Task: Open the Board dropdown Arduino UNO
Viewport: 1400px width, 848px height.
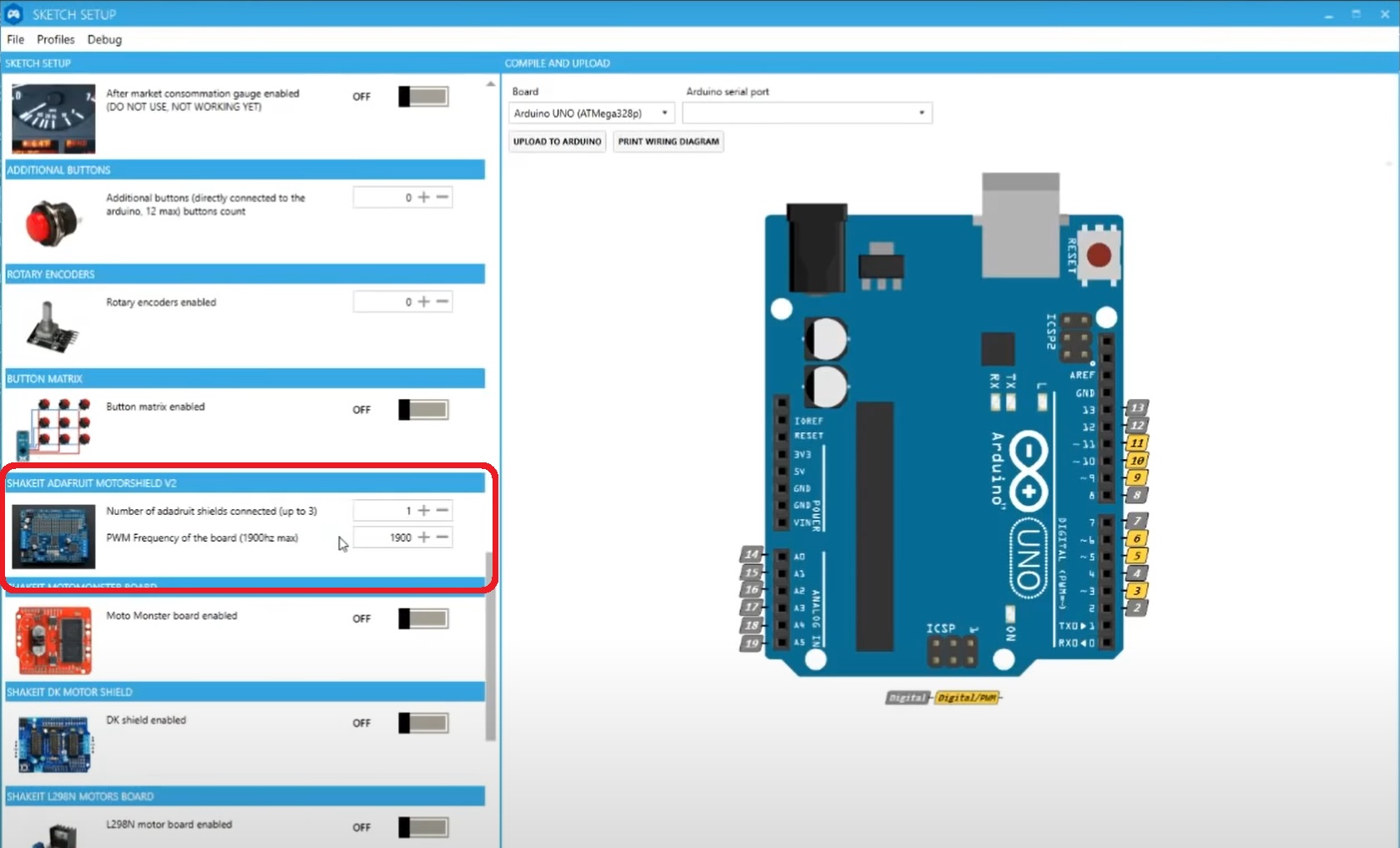Action: point(591,113)
